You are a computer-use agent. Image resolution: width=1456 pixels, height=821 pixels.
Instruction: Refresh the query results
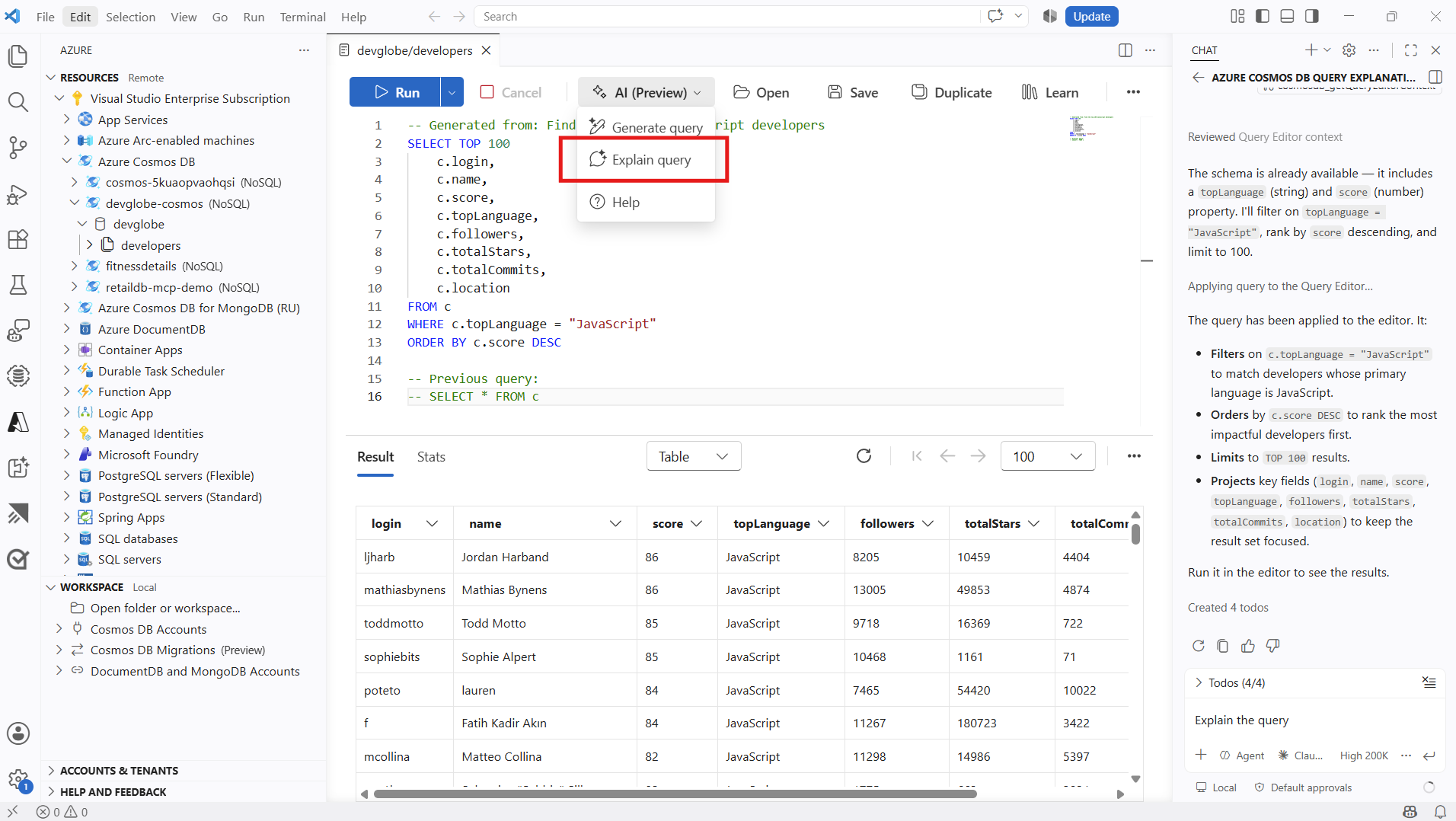(864, 456)
